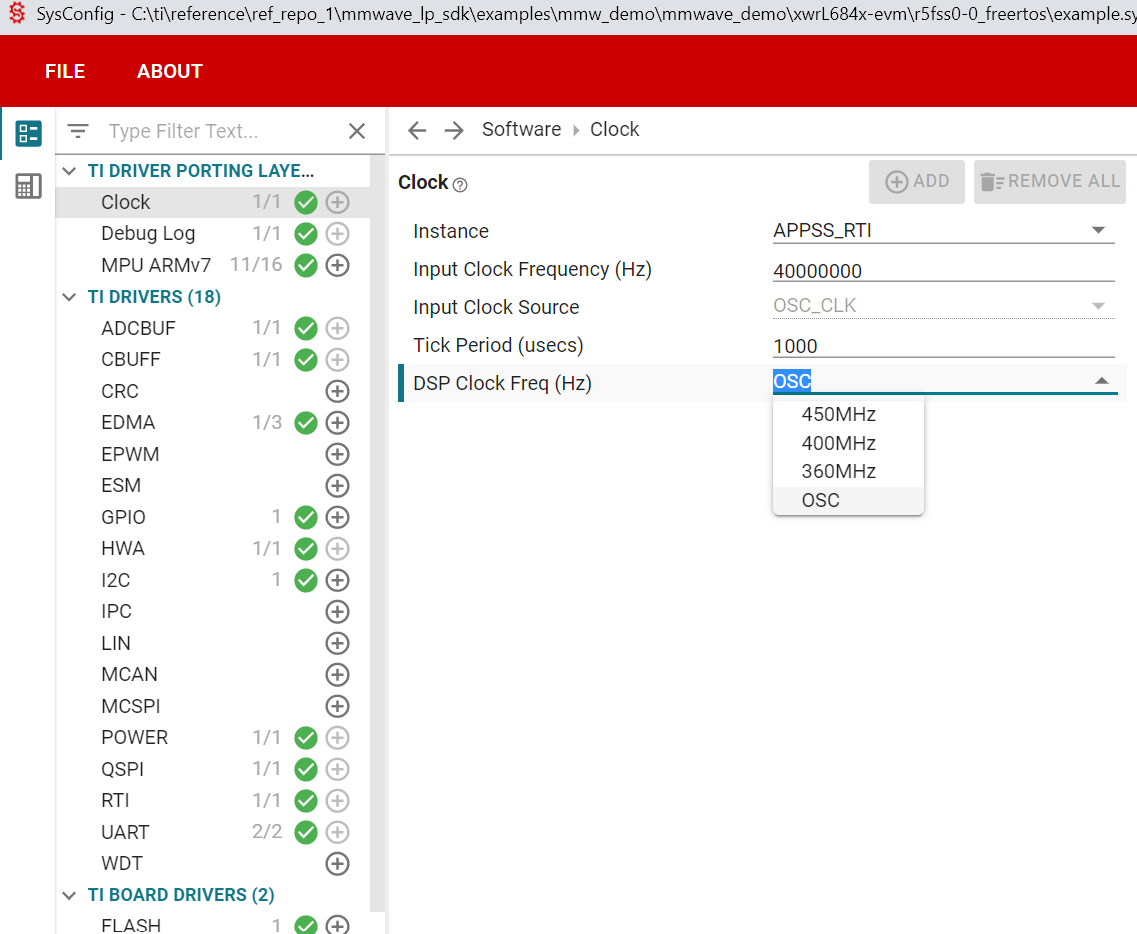
Task: Clear the filter text with X icon
Action: coord(357,131)
